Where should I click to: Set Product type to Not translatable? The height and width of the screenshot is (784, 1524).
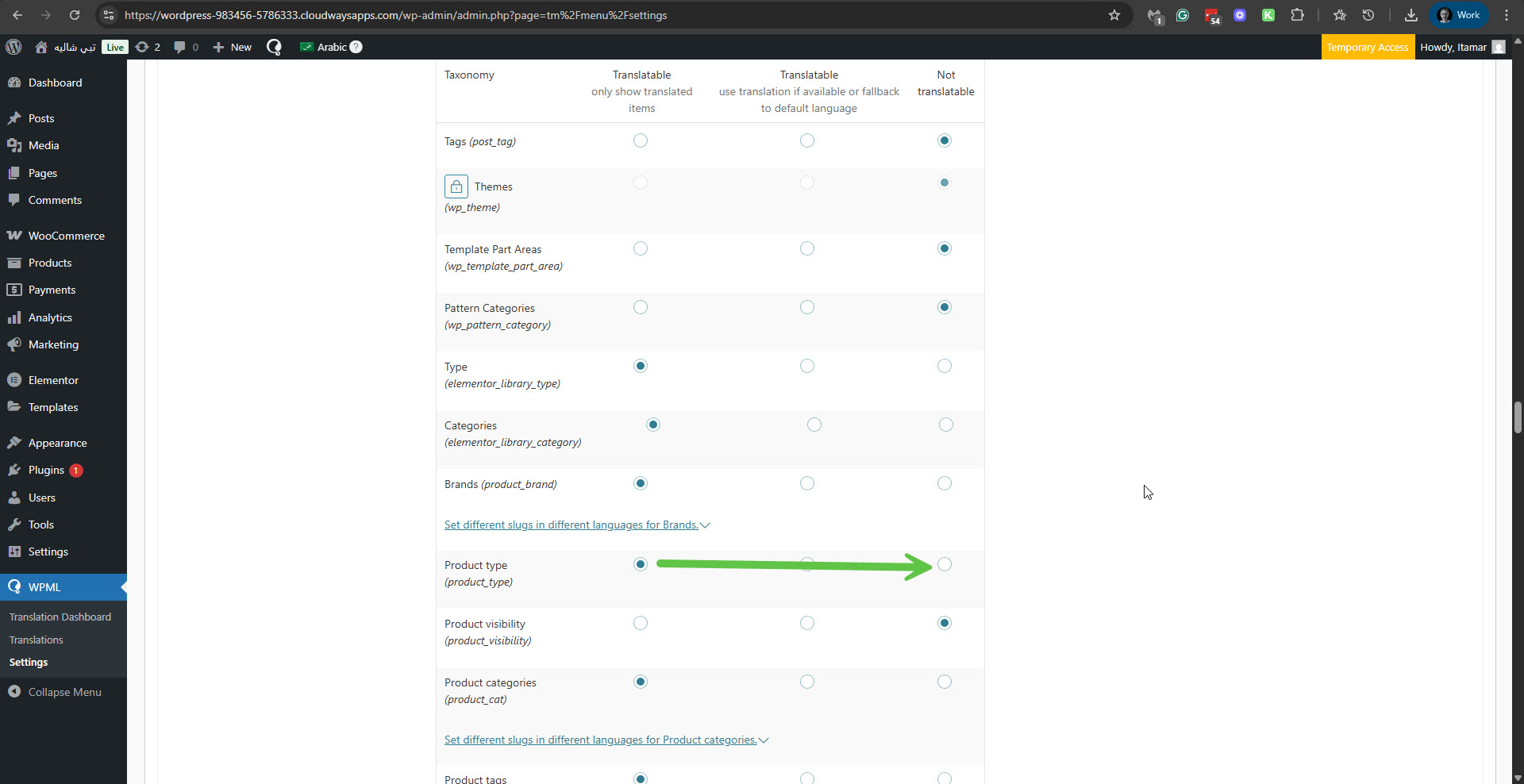tap(944, 564)
